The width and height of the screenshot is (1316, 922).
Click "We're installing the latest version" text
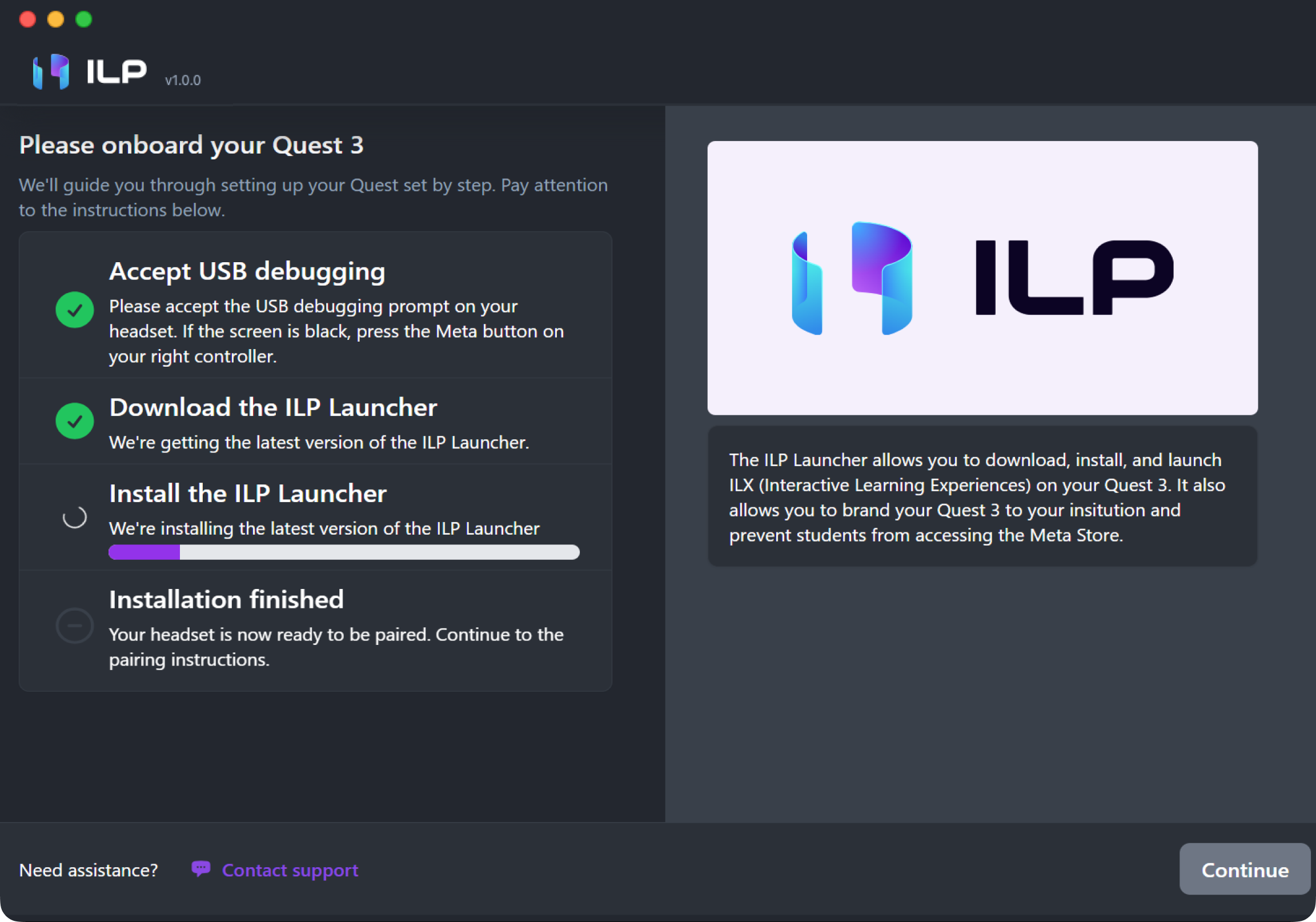(324, 528)
